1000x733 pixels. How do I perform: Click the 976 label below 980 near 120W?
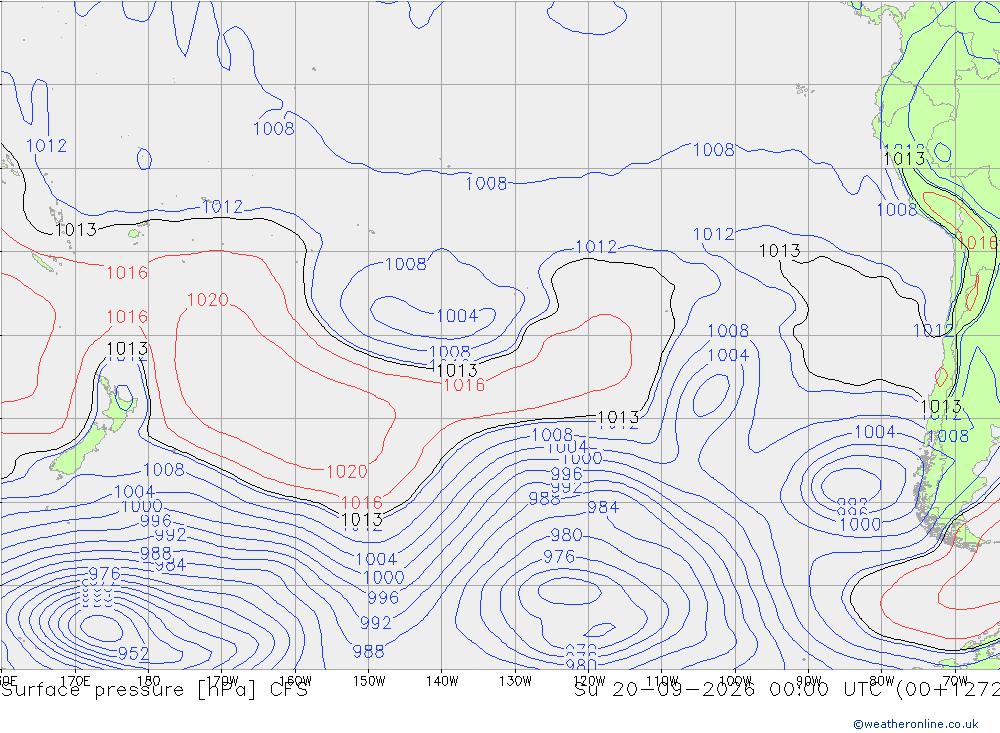pos(559,557)
